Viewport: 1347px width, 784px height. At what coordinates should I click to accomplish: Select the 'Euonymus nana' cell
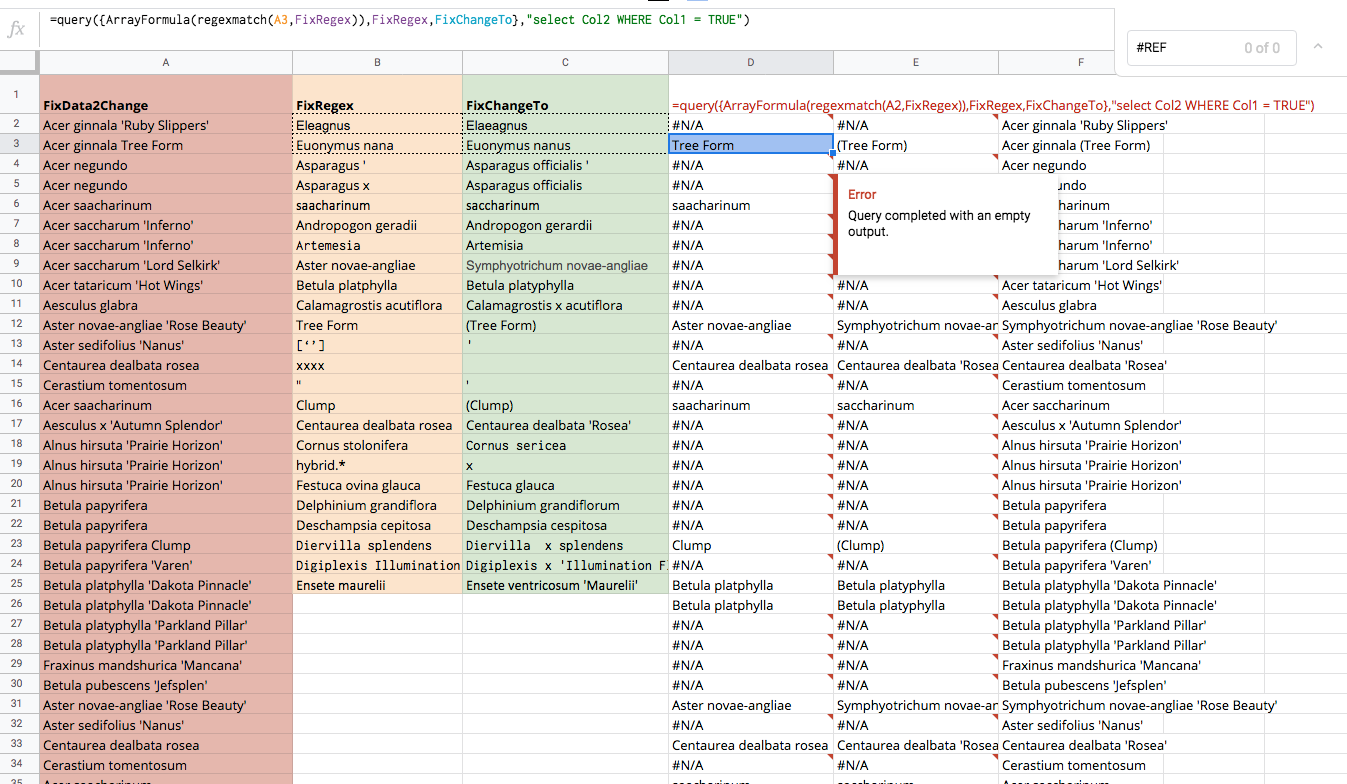(x=377, y=145)
